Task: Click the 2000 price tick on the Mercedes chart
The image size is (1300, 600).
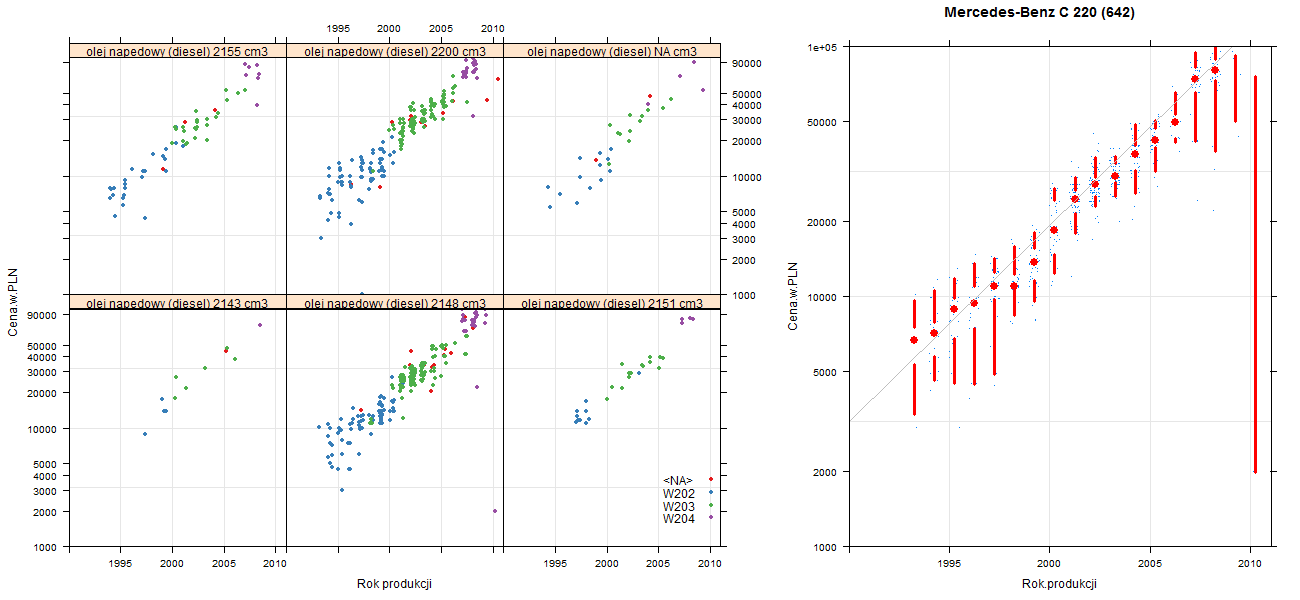Action: 825,471
